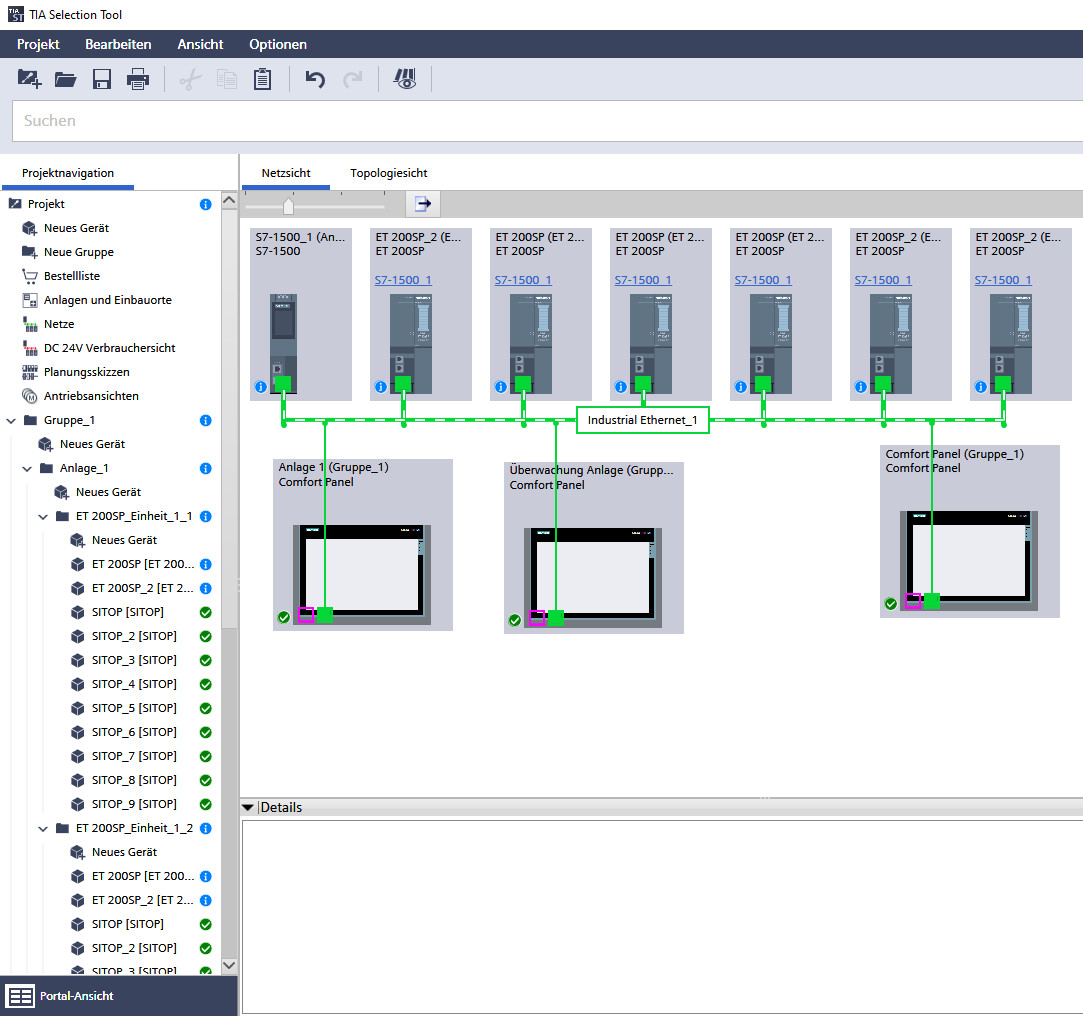Click the green check on the Überwachung Anlage panel

coord(515,620)
